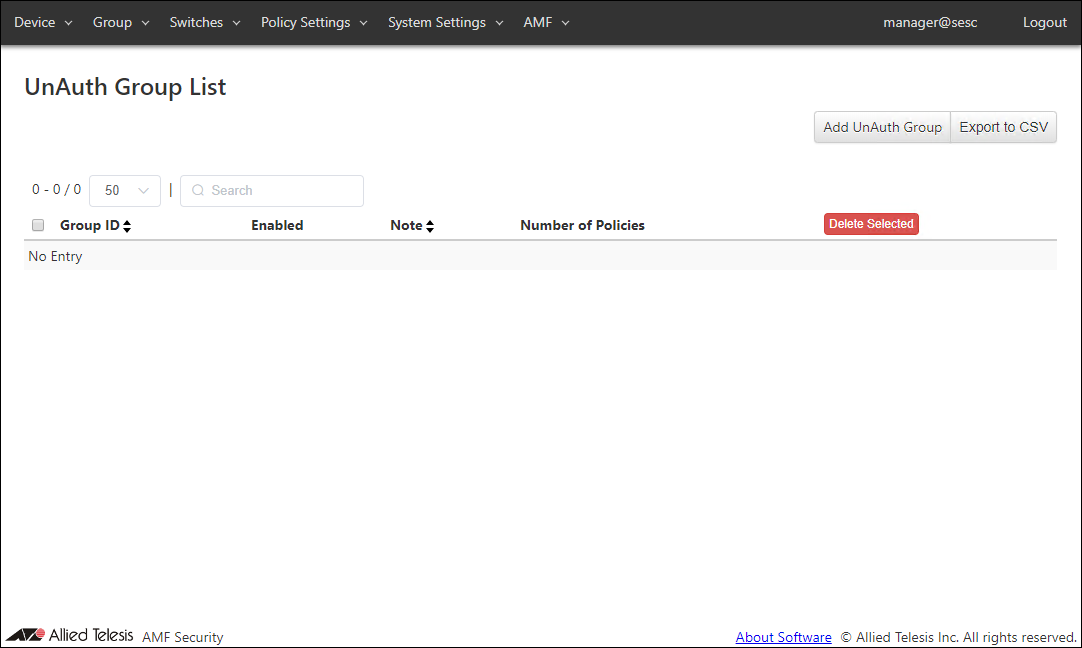Click the Logout link
The image size is (1082, 648).
point(1044,22)
